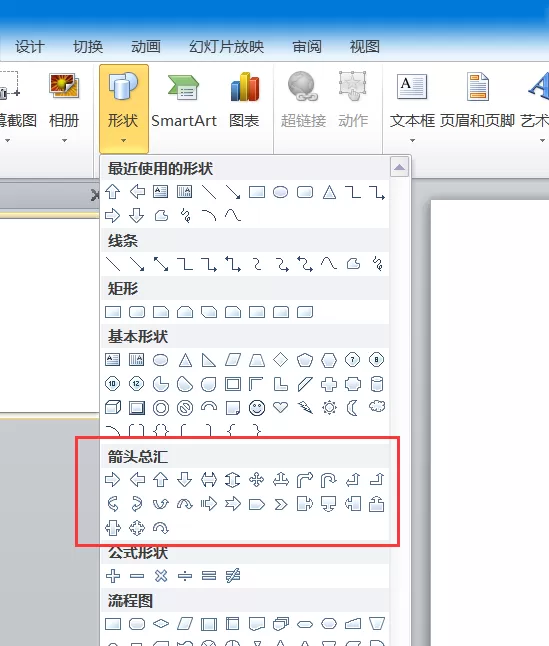Select the lightning bolt shape
The image size is (549, 646).
click(305, 408)
